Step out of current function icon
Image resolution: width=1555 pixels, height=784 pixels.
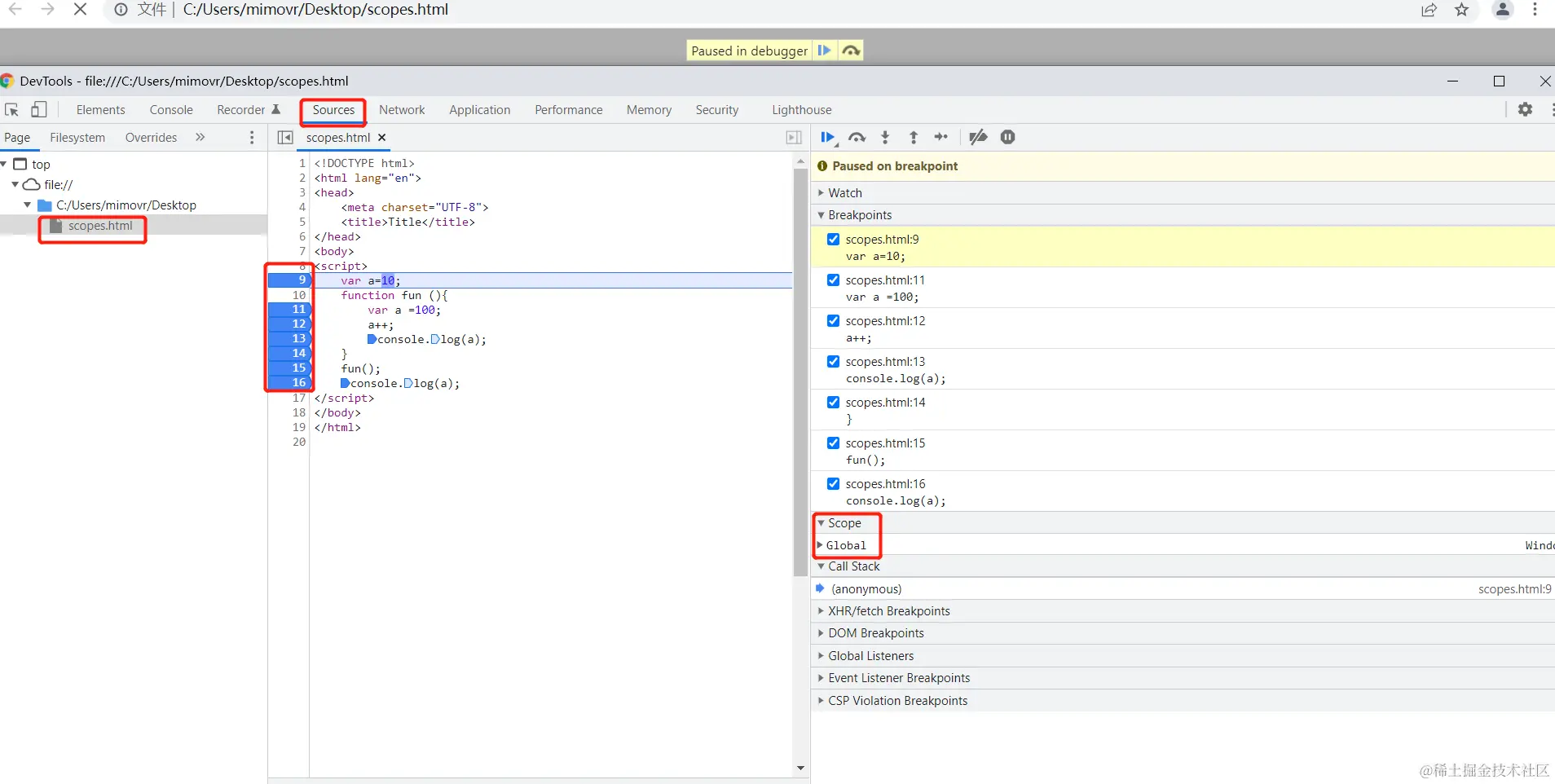914,137
